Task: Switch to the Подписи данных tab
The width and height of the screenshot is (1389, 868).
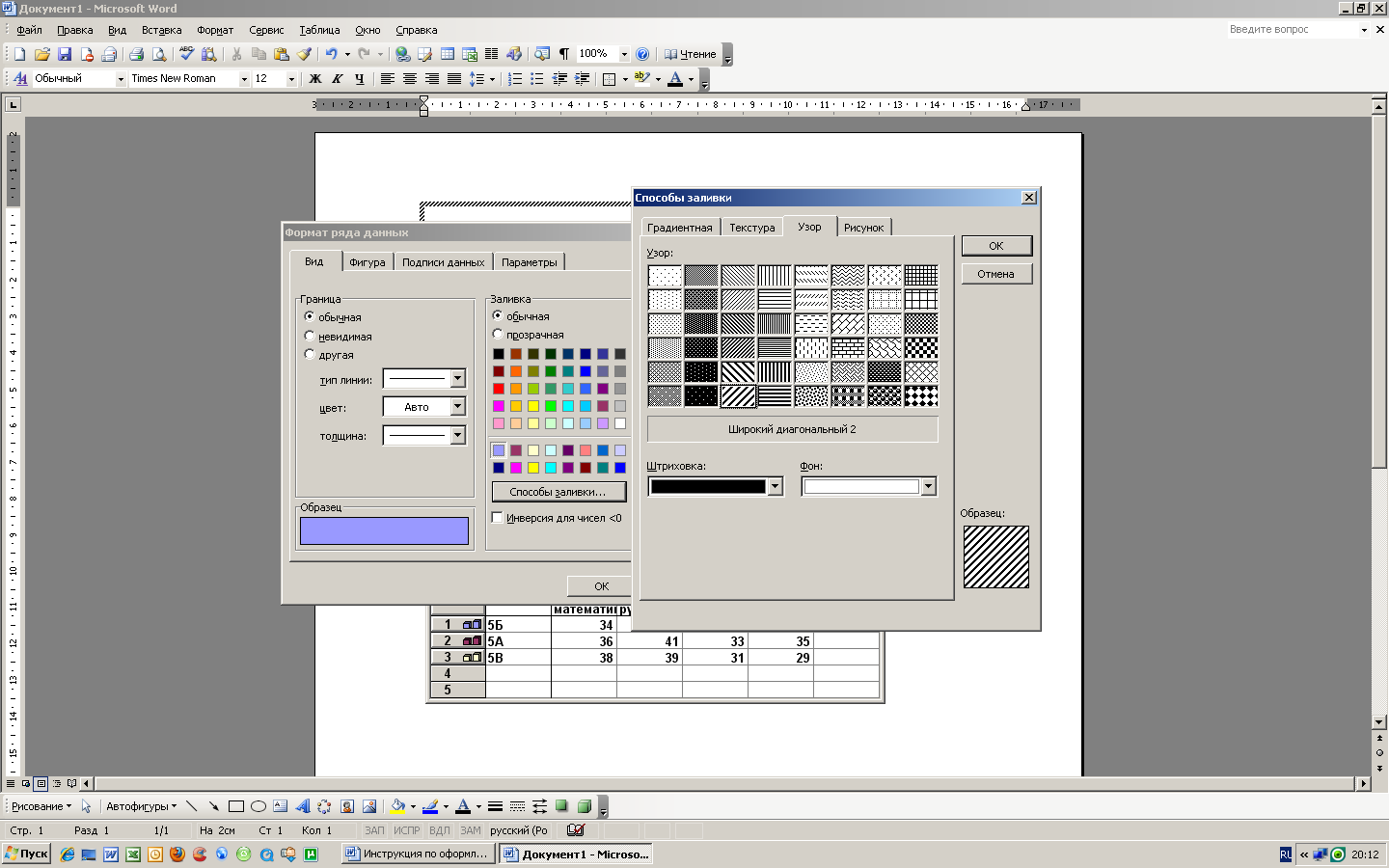Action: click(444, 262)
